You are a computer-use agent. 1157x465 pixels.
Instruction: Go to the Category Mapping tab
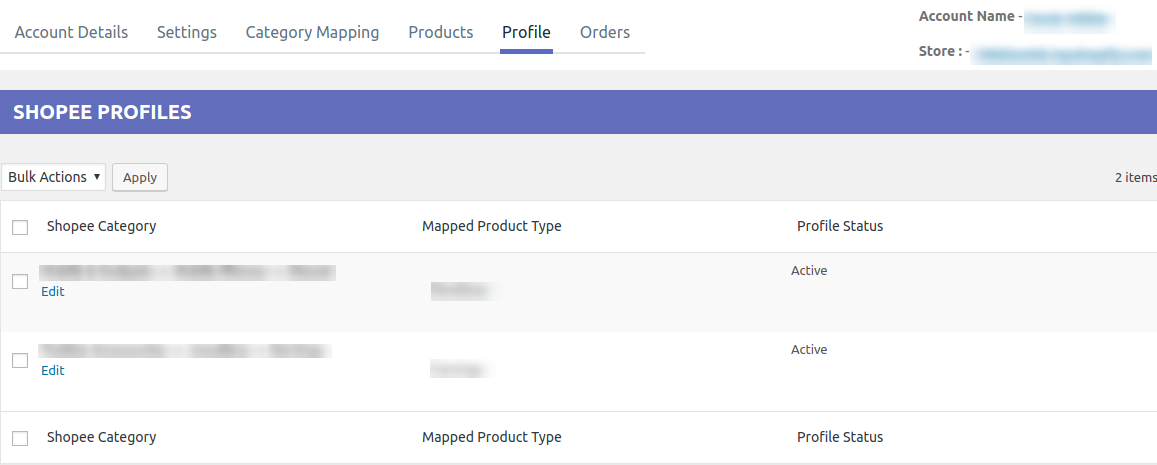pos(312,32)
